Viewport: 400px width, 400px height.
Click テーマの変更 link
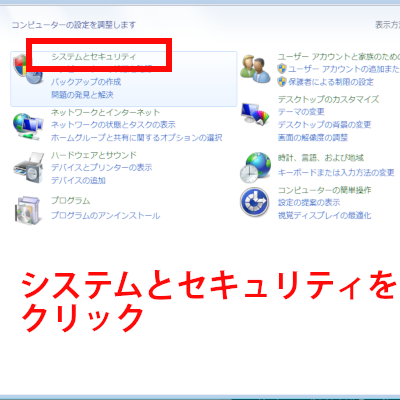tap(301, 112)
